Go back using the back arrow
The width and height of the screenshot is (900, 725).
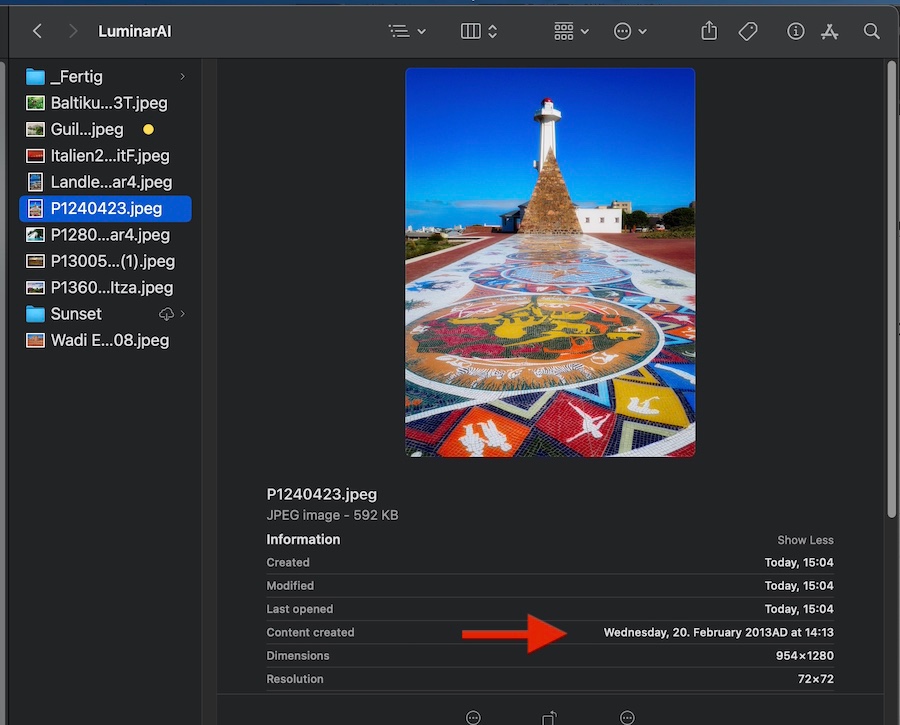tap(37, 31)
